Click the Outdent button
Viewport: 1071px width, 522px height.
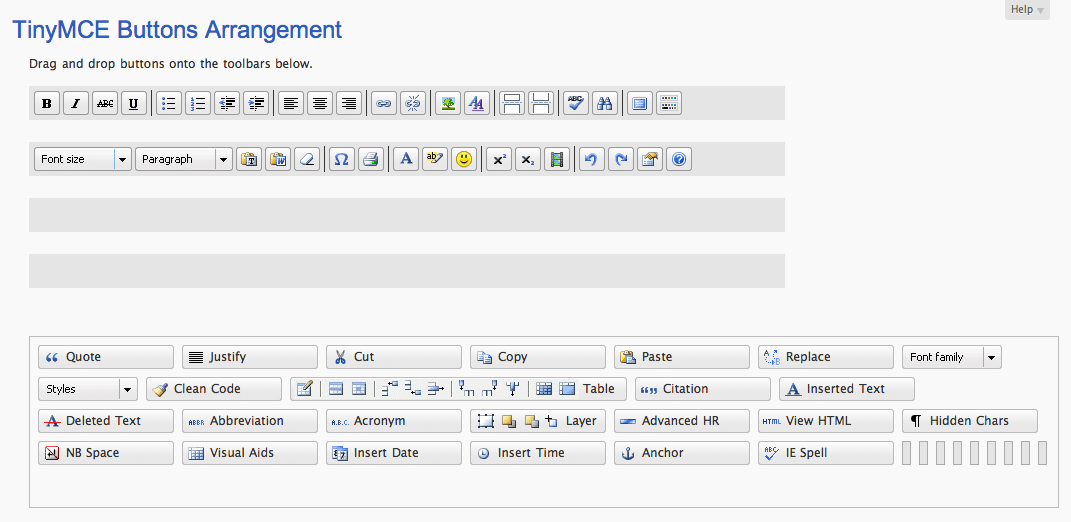click(227, 103)
